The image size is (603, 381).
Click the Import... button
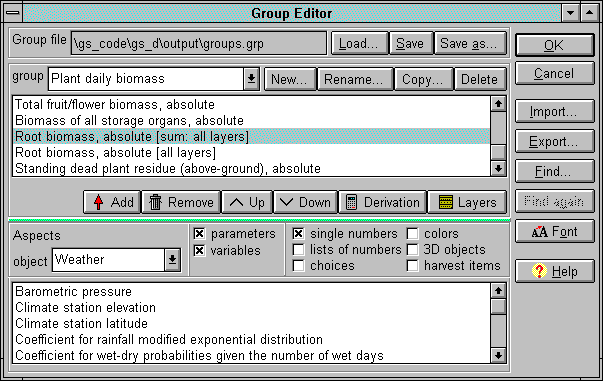(x=555, y=111)
